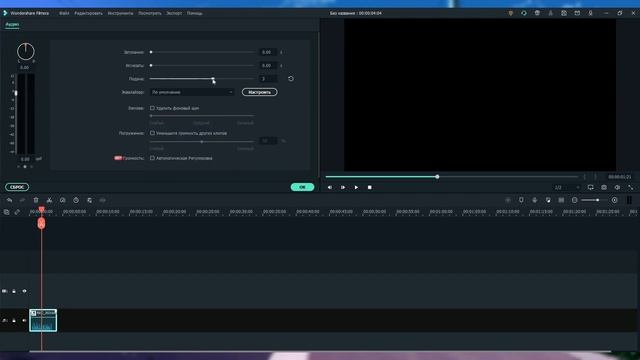Confirm with the green OK button
Viewport: 640px width, 360px height.
302,187
